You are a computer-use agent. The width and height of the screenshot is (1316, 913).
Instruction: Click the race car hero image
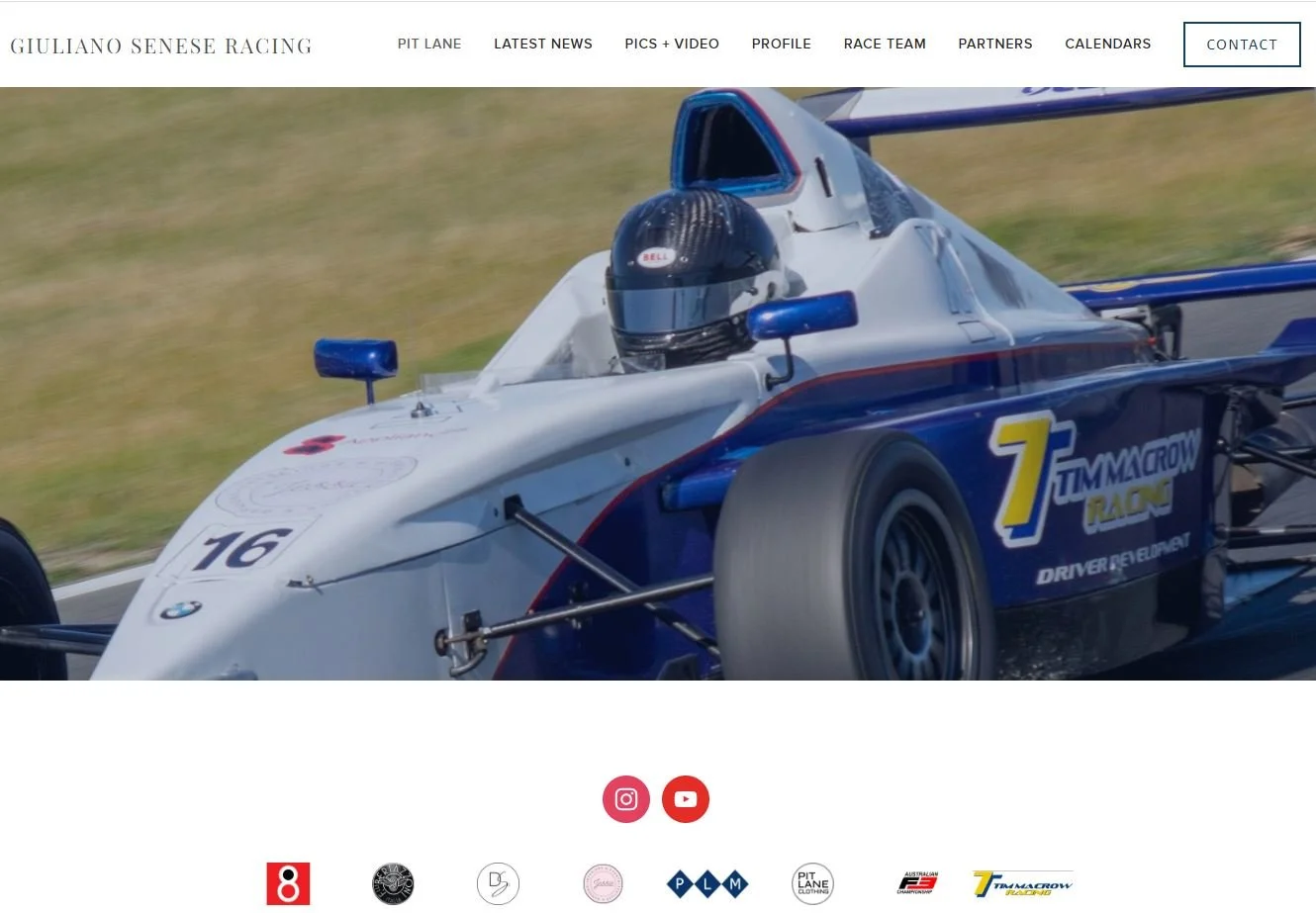coord(658,384)
